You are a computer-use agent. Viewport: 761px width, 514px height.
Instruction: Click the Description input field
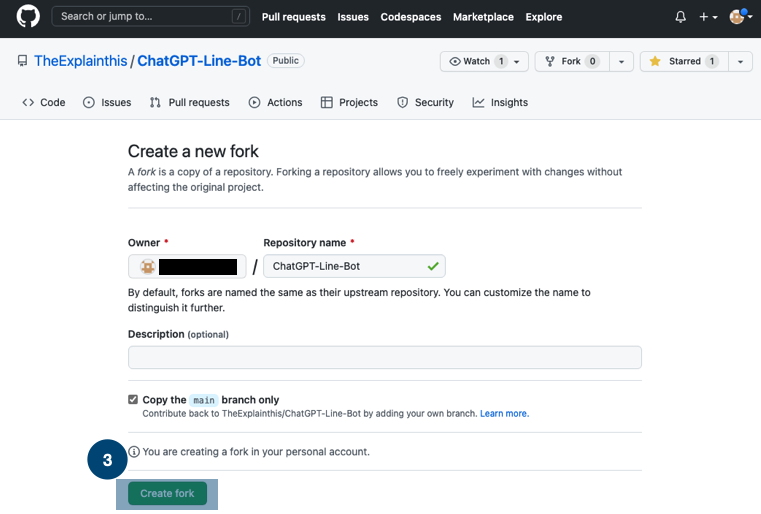point(385,358)
